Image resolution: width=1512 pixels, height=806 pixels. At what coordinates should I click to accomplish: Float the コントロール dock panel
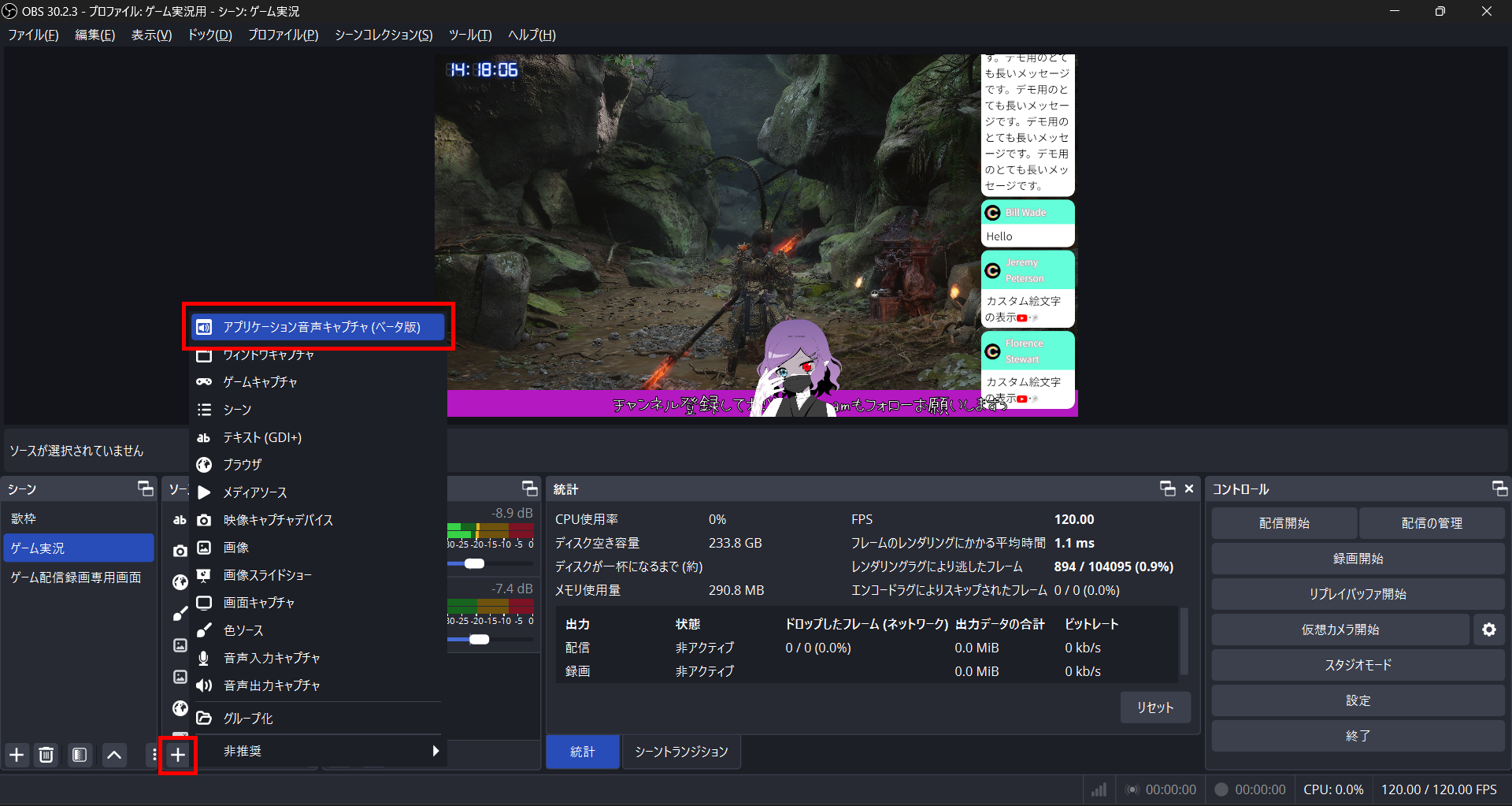[1499, 488]
